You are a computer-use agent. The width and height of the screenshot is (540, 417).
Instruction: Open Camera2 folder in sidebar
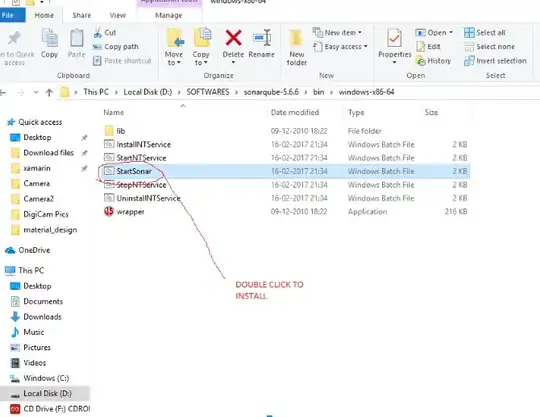point(38,199)
